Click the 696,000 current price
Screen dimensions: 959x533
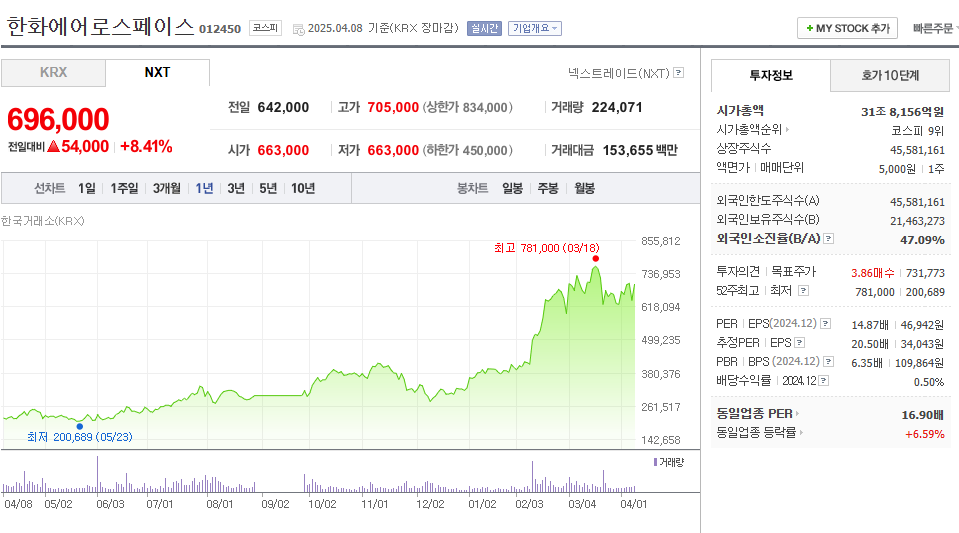[58, 119]
